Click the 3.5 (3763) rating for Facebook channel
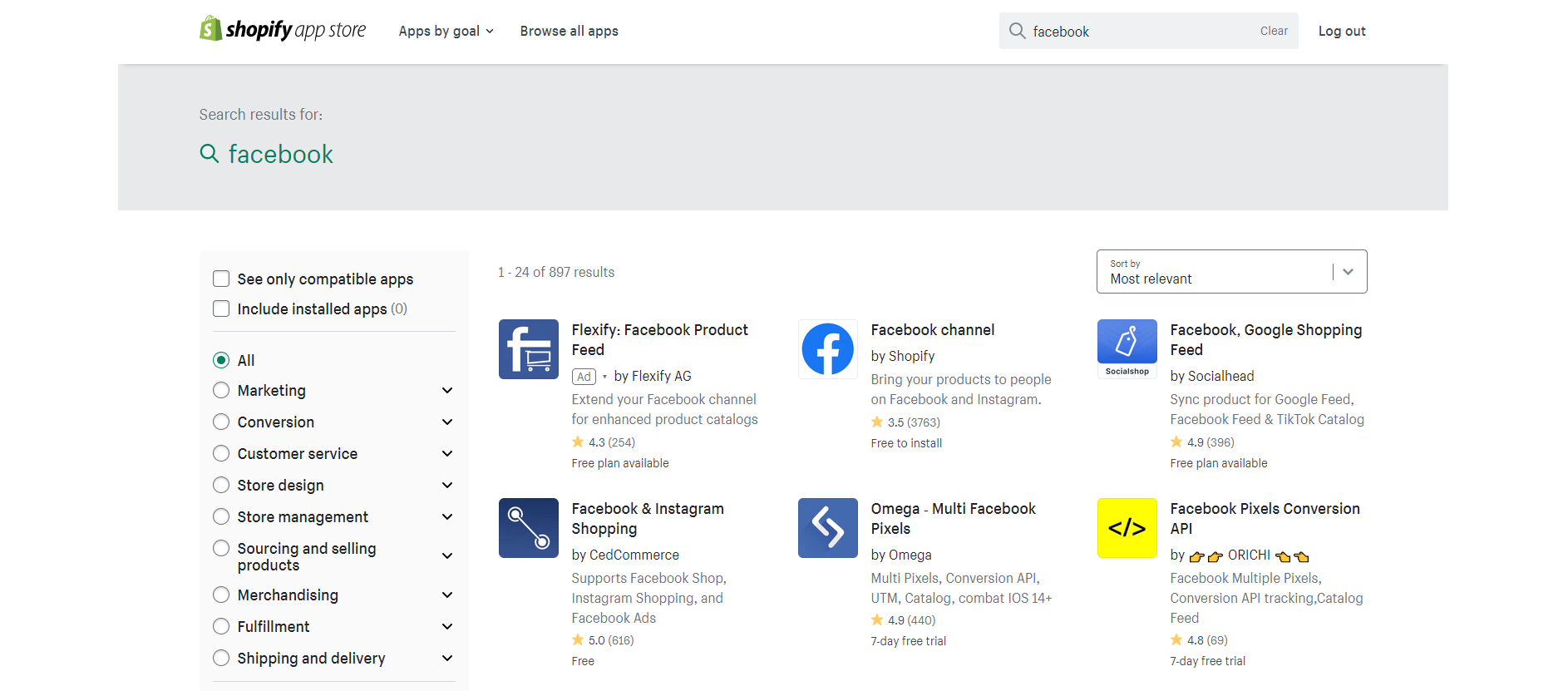Image resolution: width=1568 pixels, height=691 pixels. (906, 422)
